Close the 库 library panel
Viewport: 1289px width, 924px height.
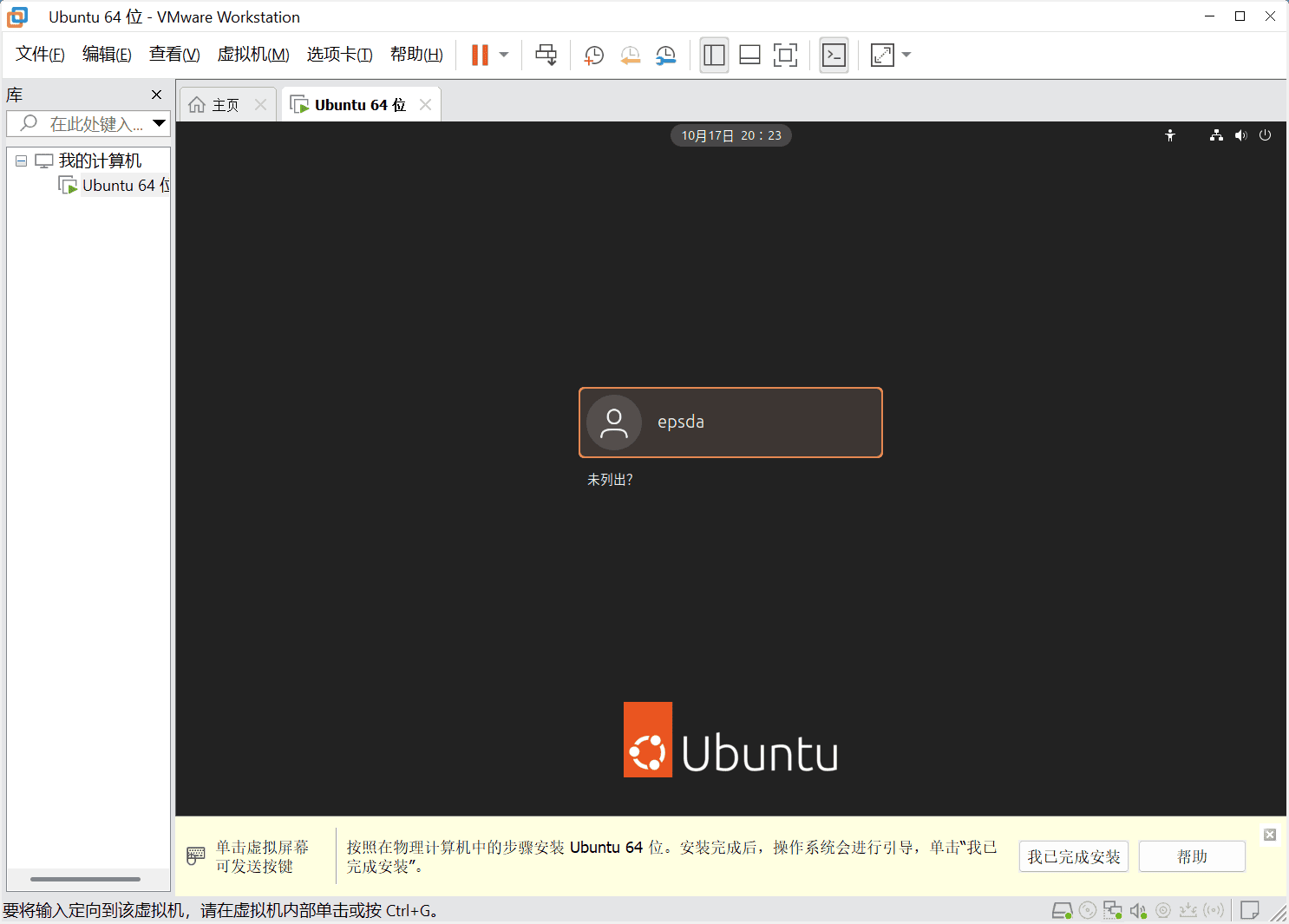point(156,95)
